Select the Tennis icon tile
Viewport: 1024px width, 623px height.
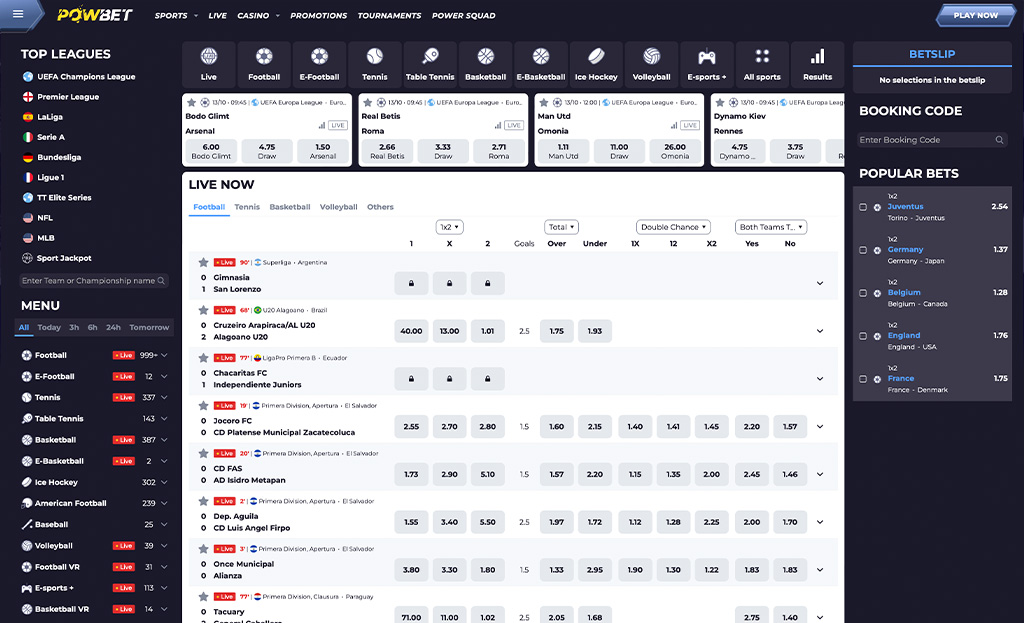375,65
